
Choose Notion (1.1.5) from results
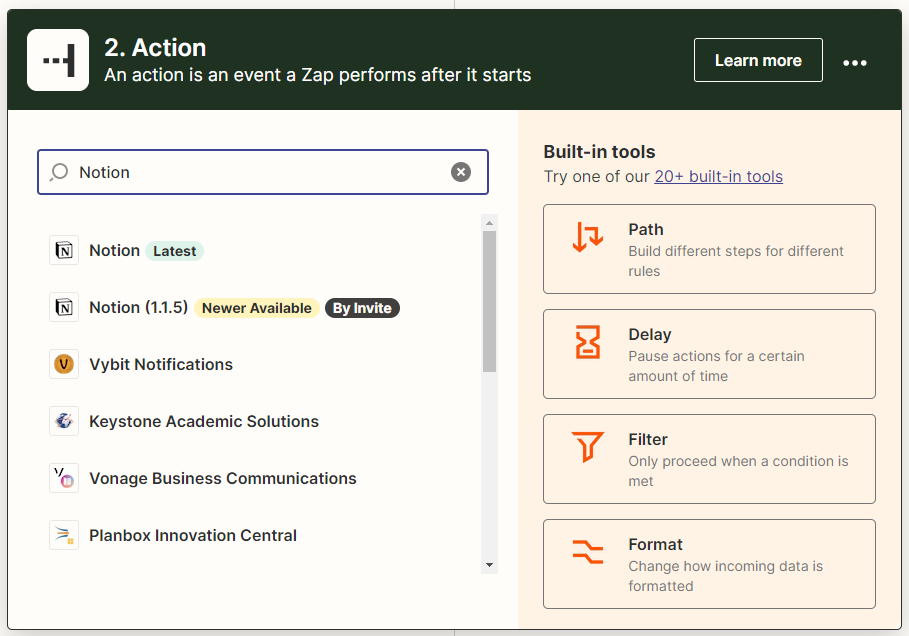click(x=261, y=307)
